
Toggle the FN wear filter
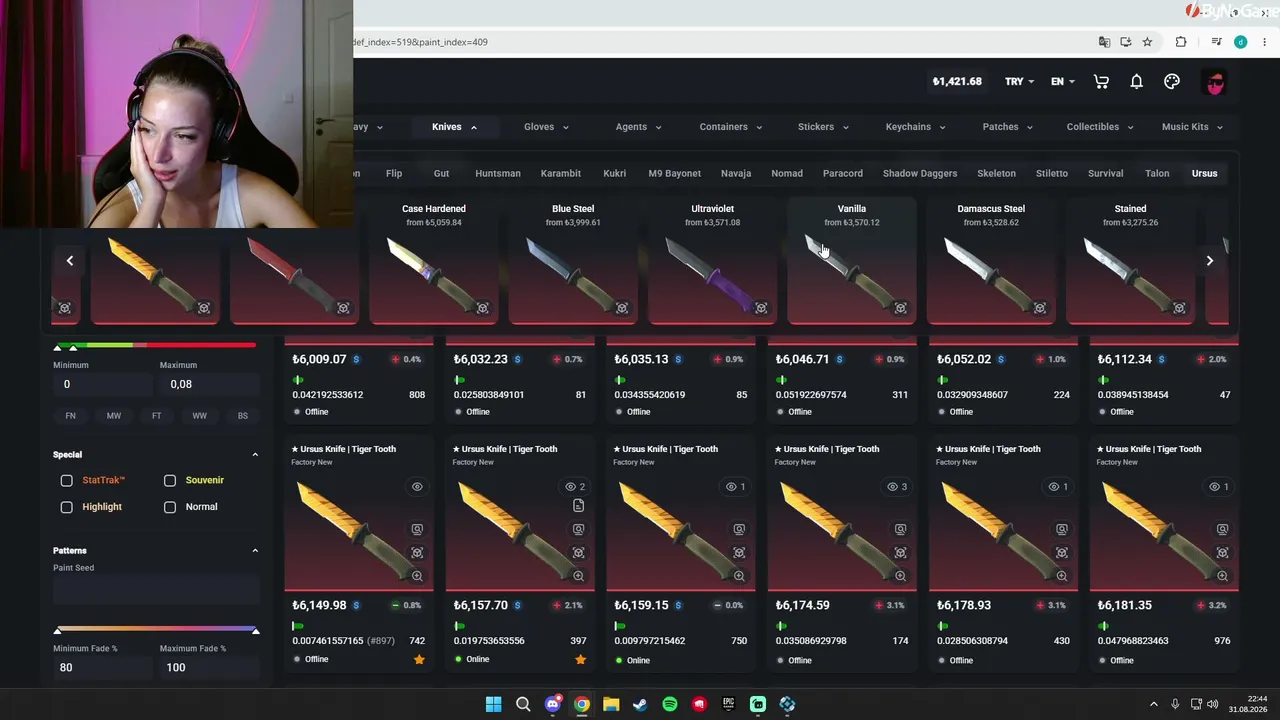click(70, 415)
